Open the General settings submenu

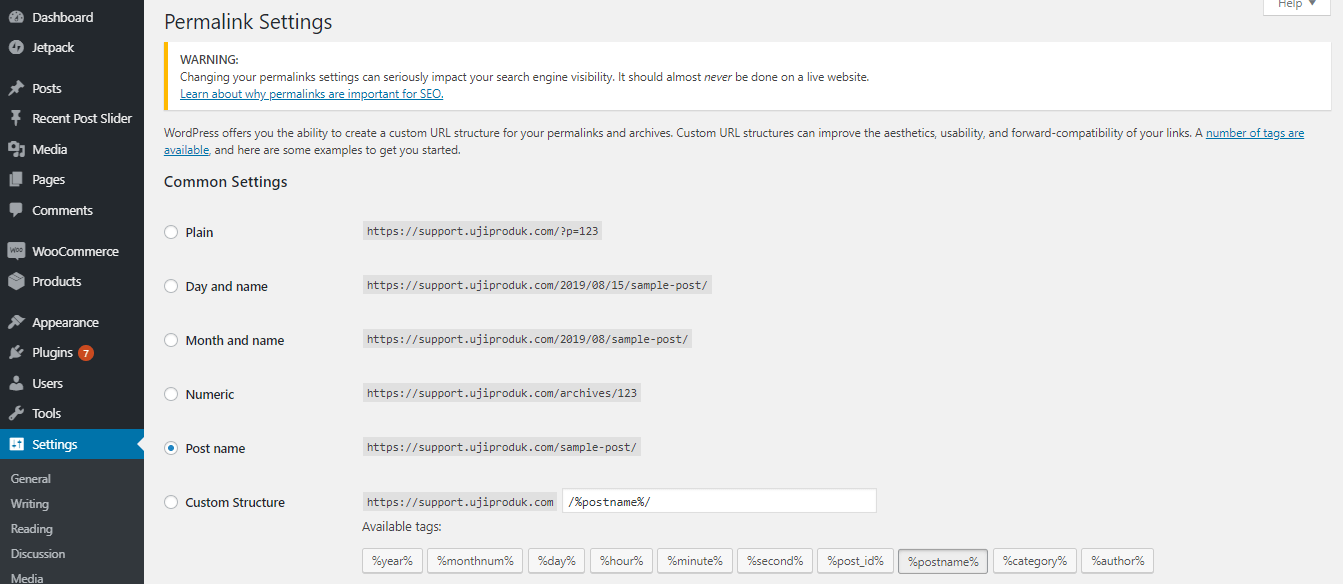point(31,479)
